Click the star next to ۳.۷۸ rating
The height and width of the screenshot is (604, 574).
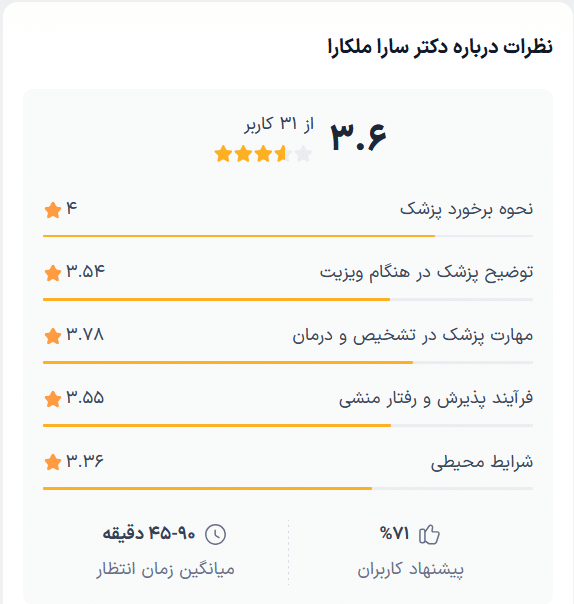tap(53, 336)
